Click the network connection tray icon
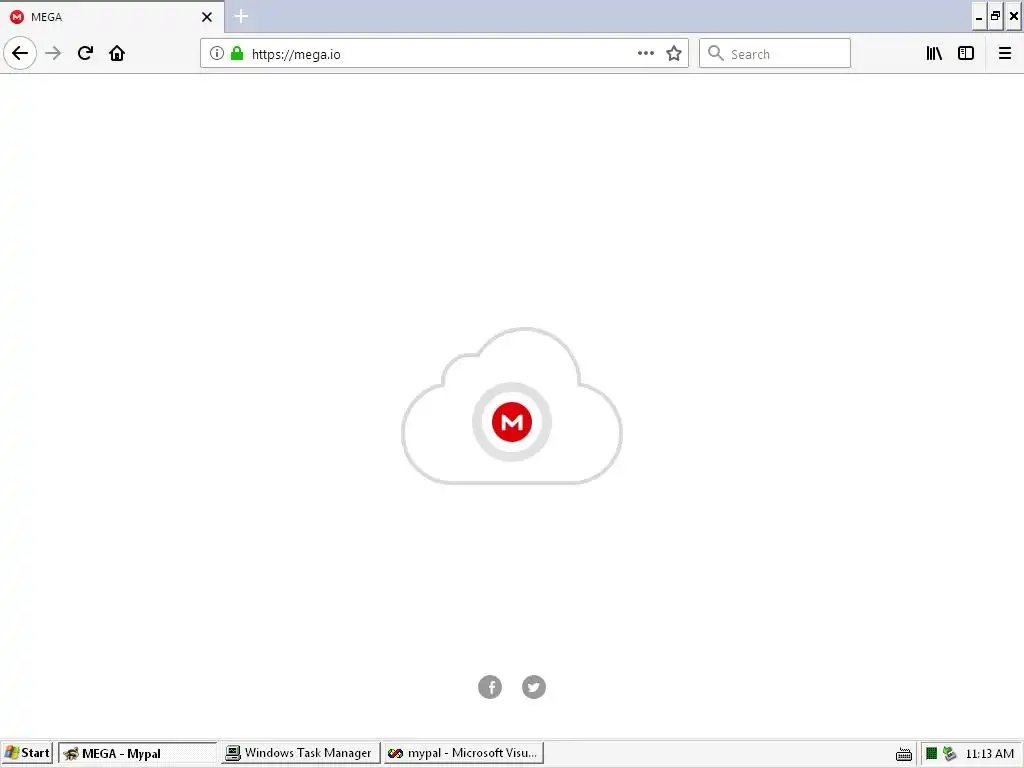Image resolution: width=1024 pixels, height=768 pixels. [950, 754]
